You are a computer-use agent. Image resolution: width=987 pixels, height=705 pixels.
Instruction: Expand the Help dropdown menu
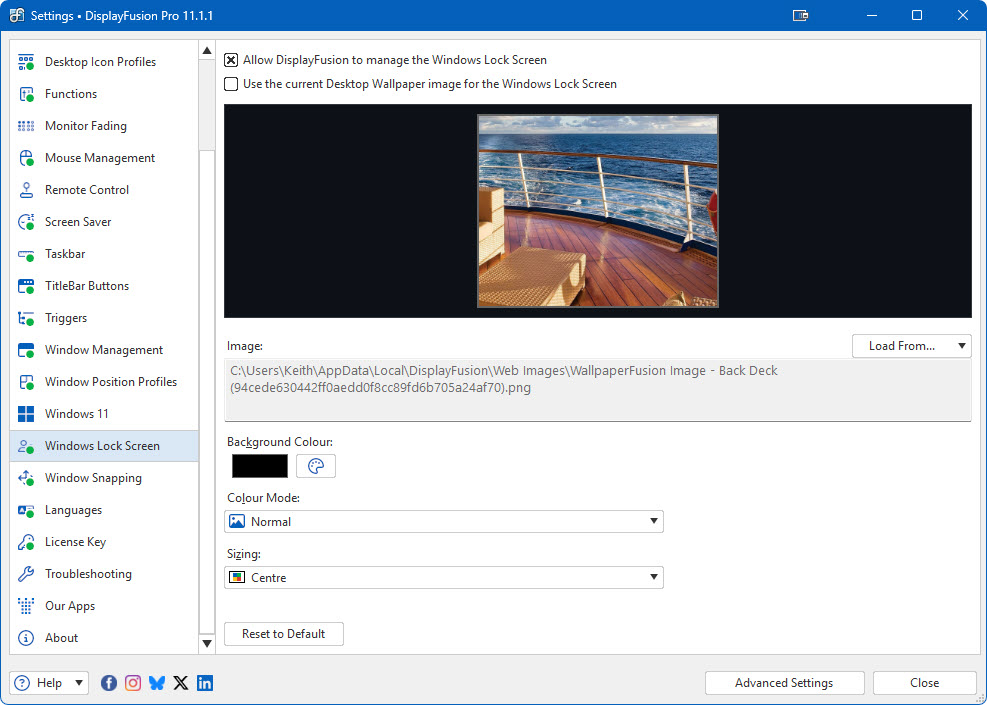49,683
